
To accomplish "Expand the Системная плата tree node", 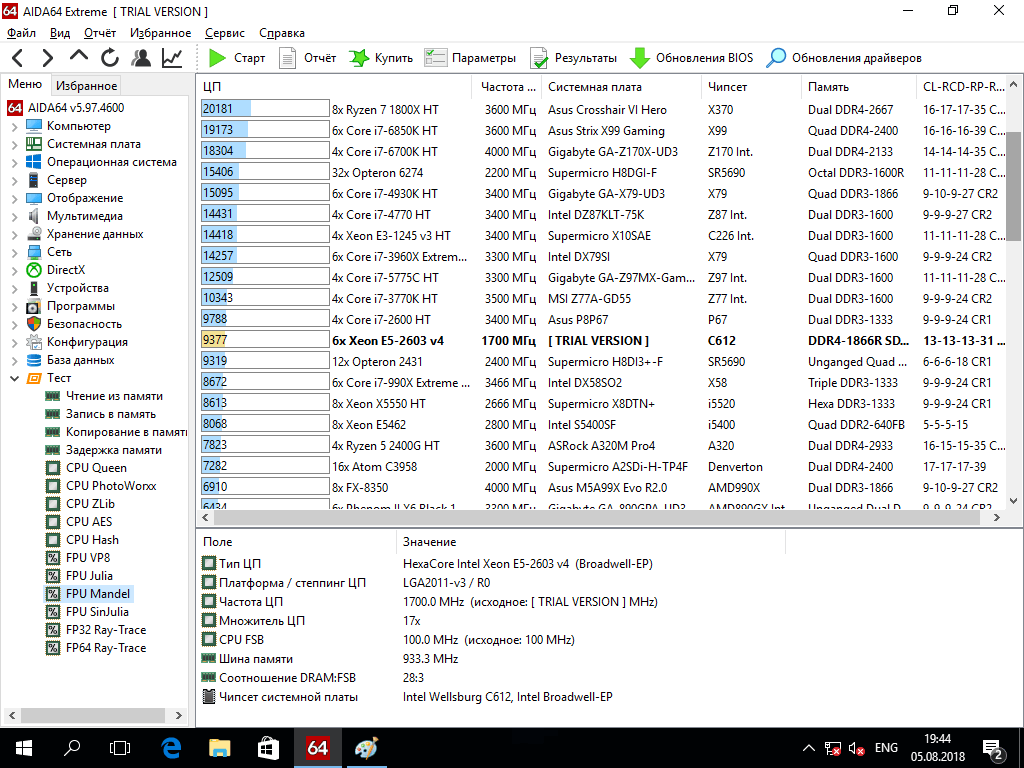I will tap(14, 144).
